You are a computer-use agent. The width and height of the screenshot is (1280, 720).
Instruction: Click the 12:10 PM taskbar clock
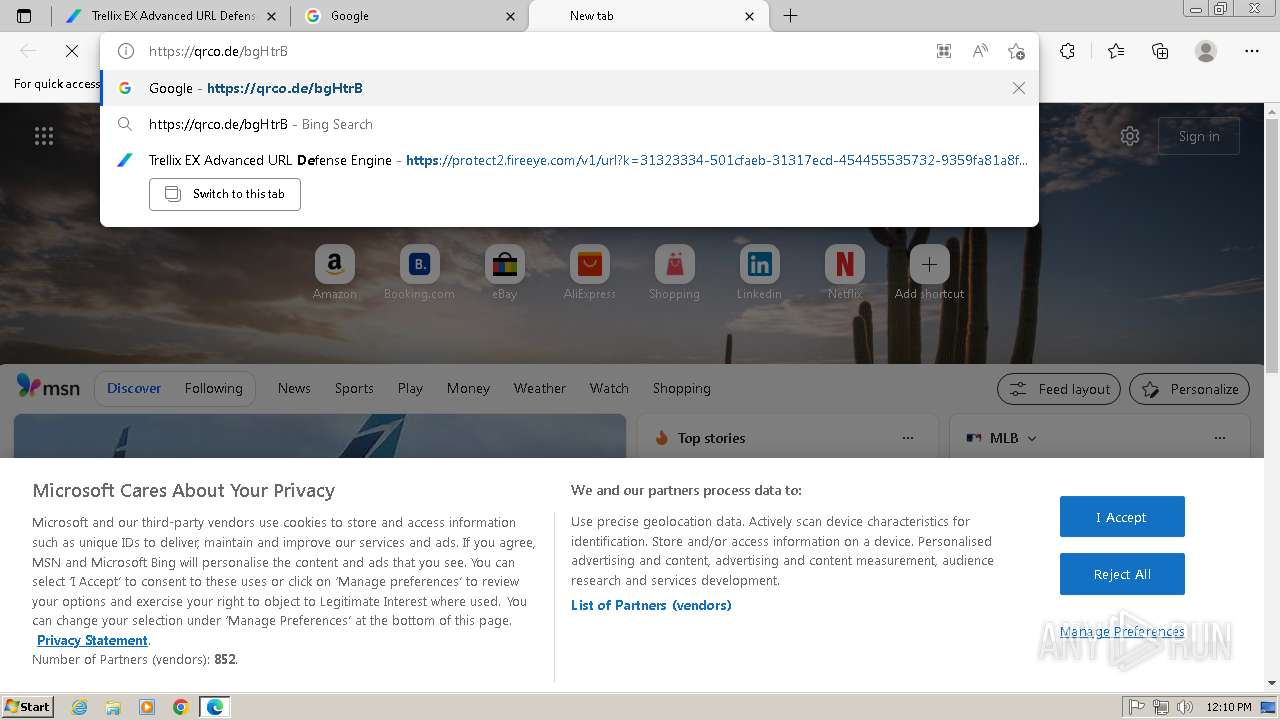(x=1229, y=707)
